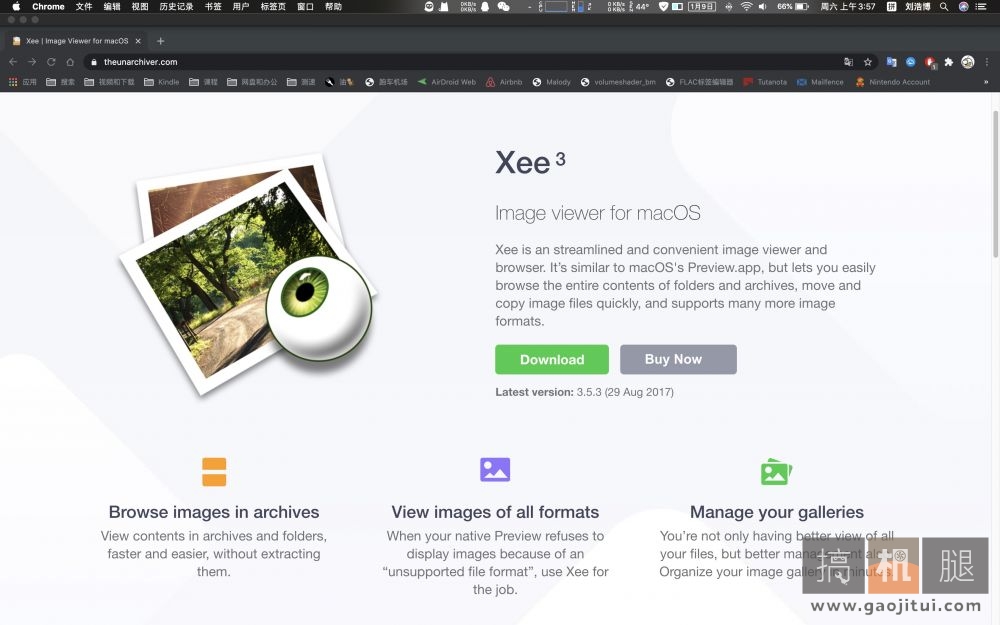1000x625 pixels.
Task: Open the Chrome profile avatar
Action: pos(968,62)
